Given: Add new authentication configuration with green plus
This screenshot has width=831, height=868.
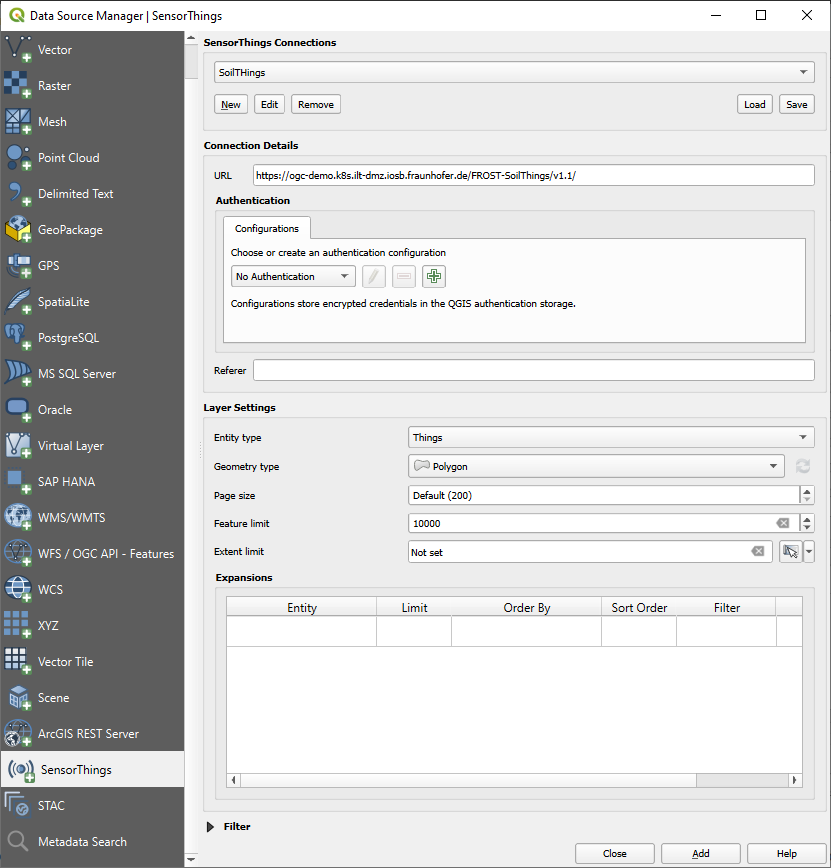Looking at the screenshot, I should [434, 277].
